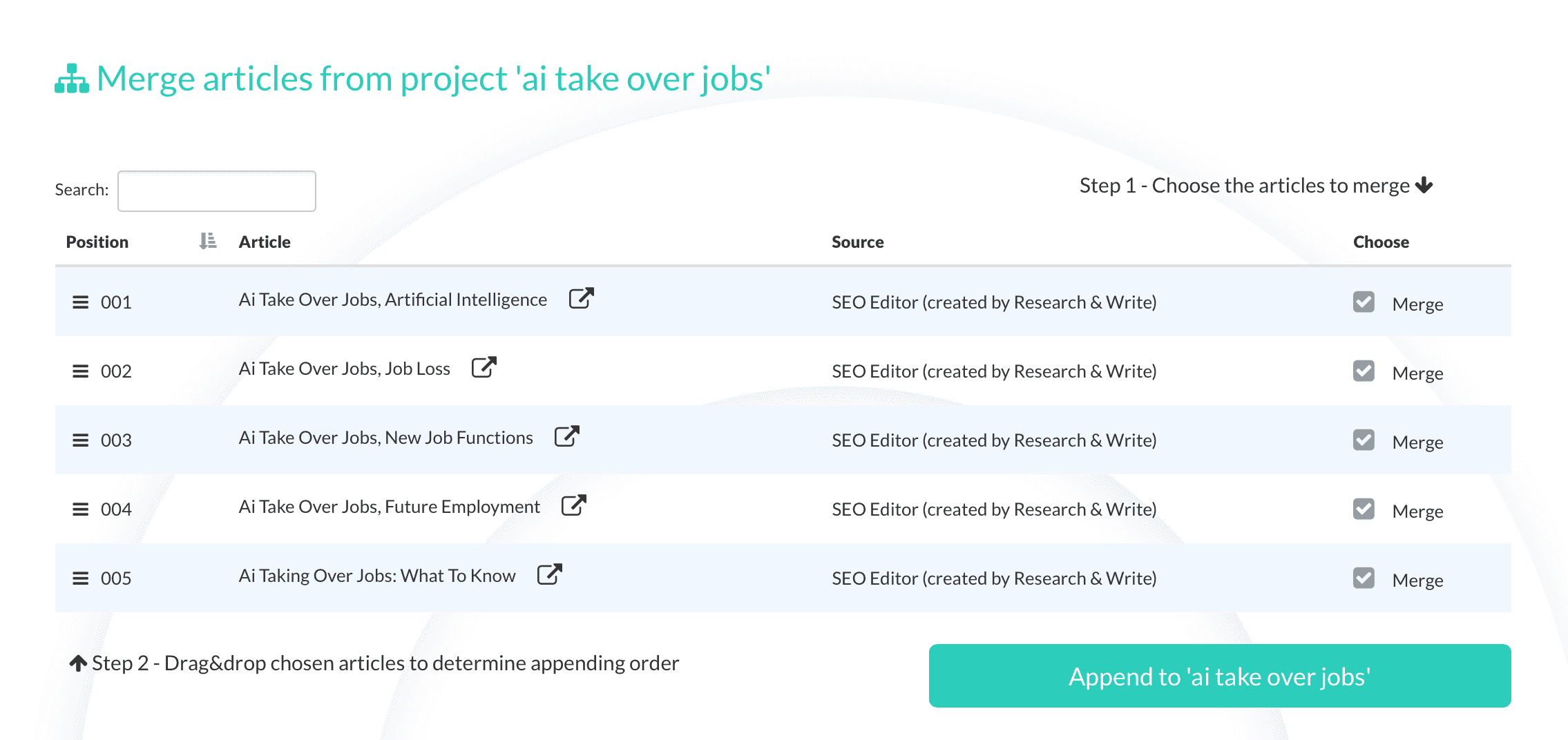This screenshot has width=1568, height=740.
Task: Open 'Future Employment' article external link icon
Action: point(573,505)
